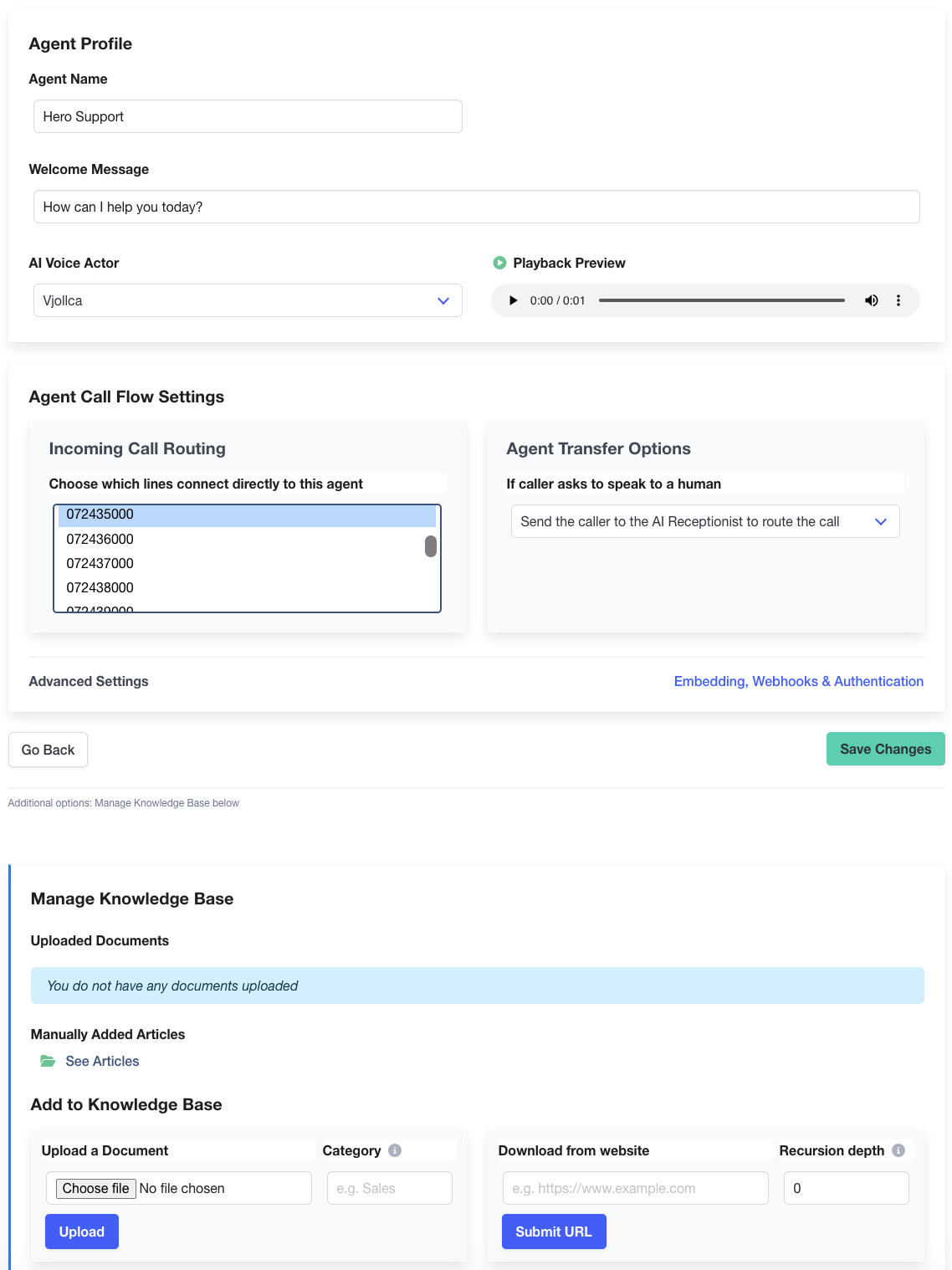This screenshot has width=952, height=1270.
Task: Play the voice playback preview audio
Action: (513, 300)
